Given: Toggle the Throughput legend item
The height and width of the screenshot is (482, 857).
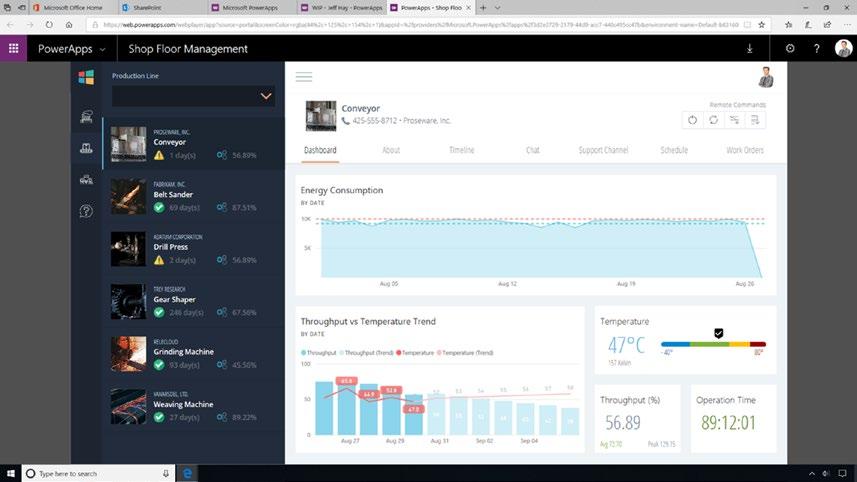Looking at the screenshot, I should click(x=319, y=353).
